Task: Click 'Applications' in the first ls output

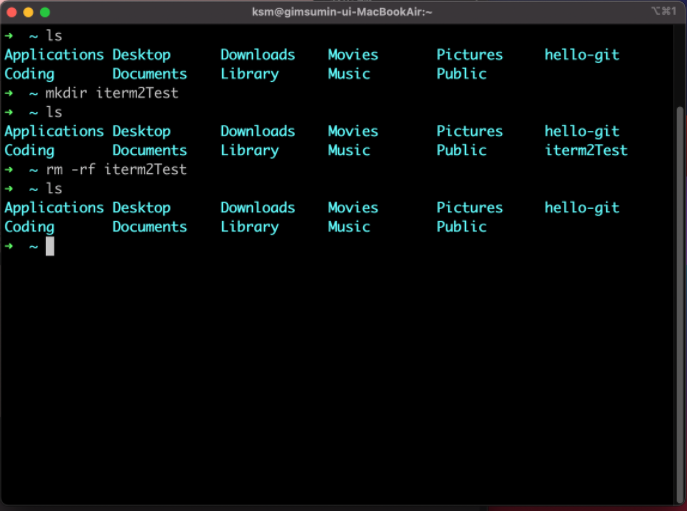Action: pos(54,55)
